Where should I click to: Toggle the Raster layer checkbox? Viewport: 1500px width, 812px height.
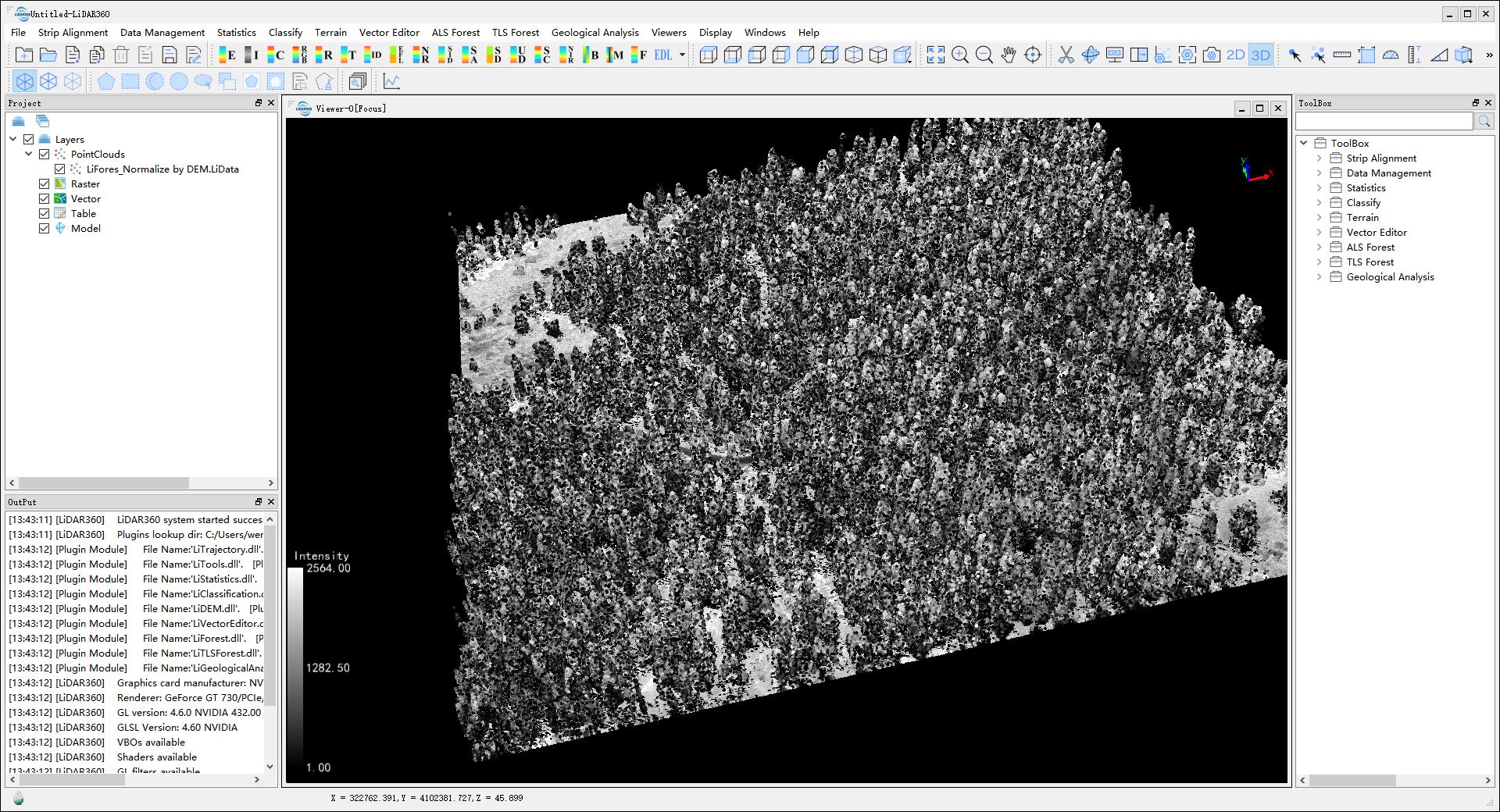point(45,184)
